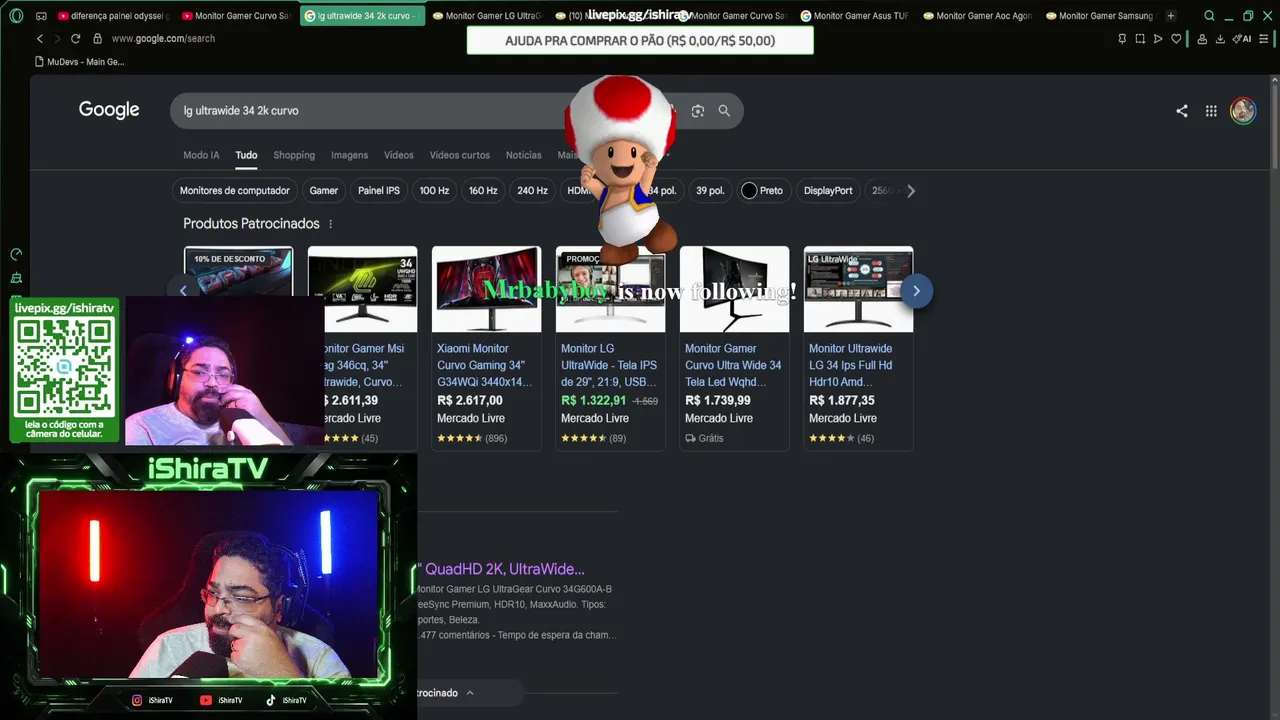This screenshot has width=1280, height=720.
Task: Click the R$ 2.617,00 price
Action: [x=470, y=401]
